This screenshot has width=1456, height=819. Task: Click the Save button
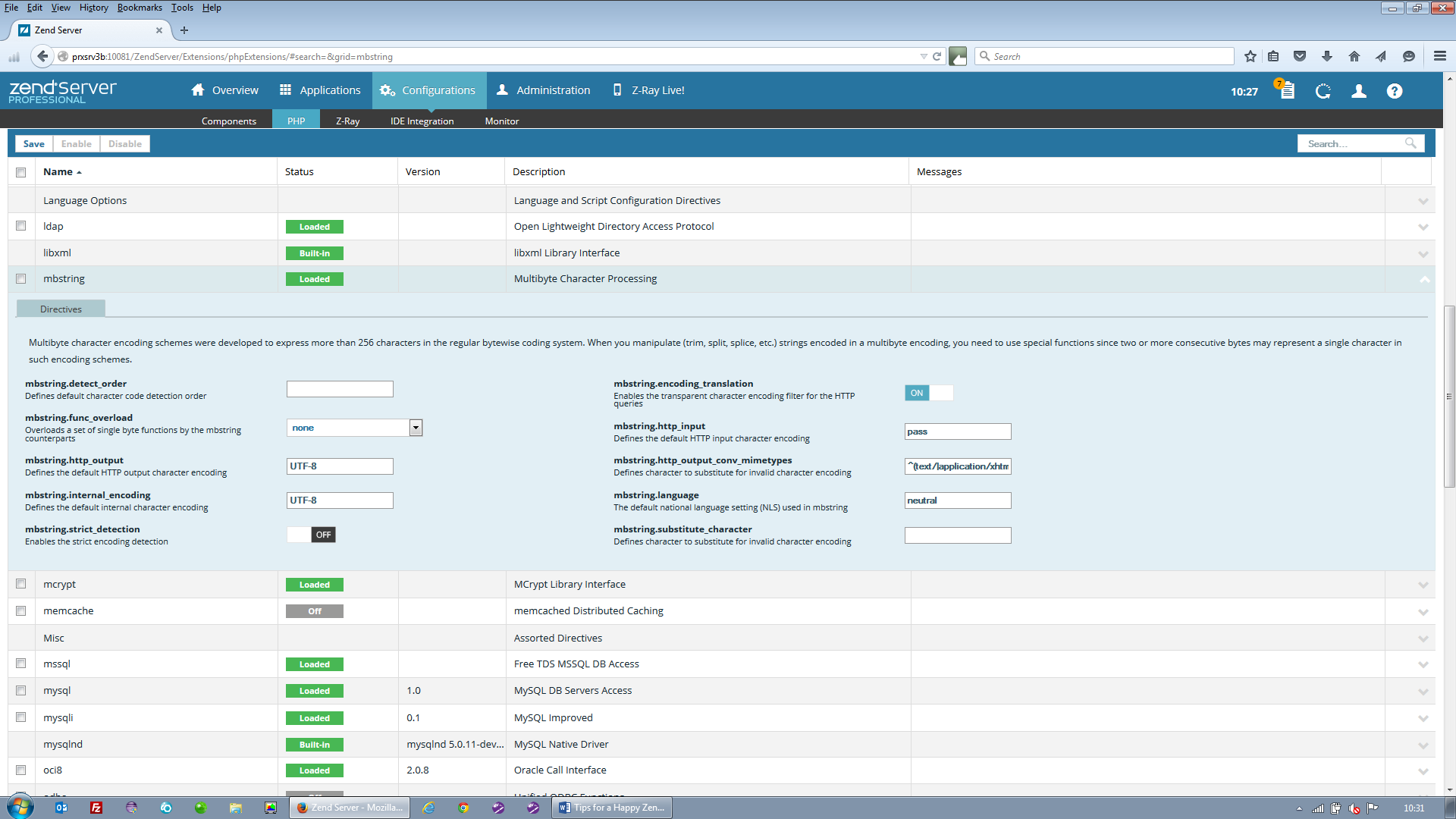coord(33,143)
